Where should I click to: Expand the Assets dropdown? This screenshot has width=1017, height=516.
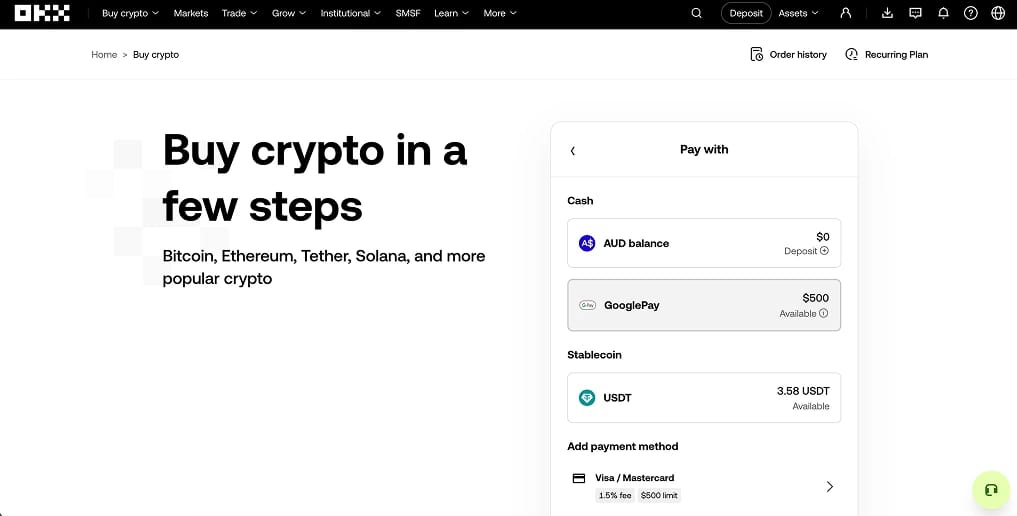tap(798, 13)
